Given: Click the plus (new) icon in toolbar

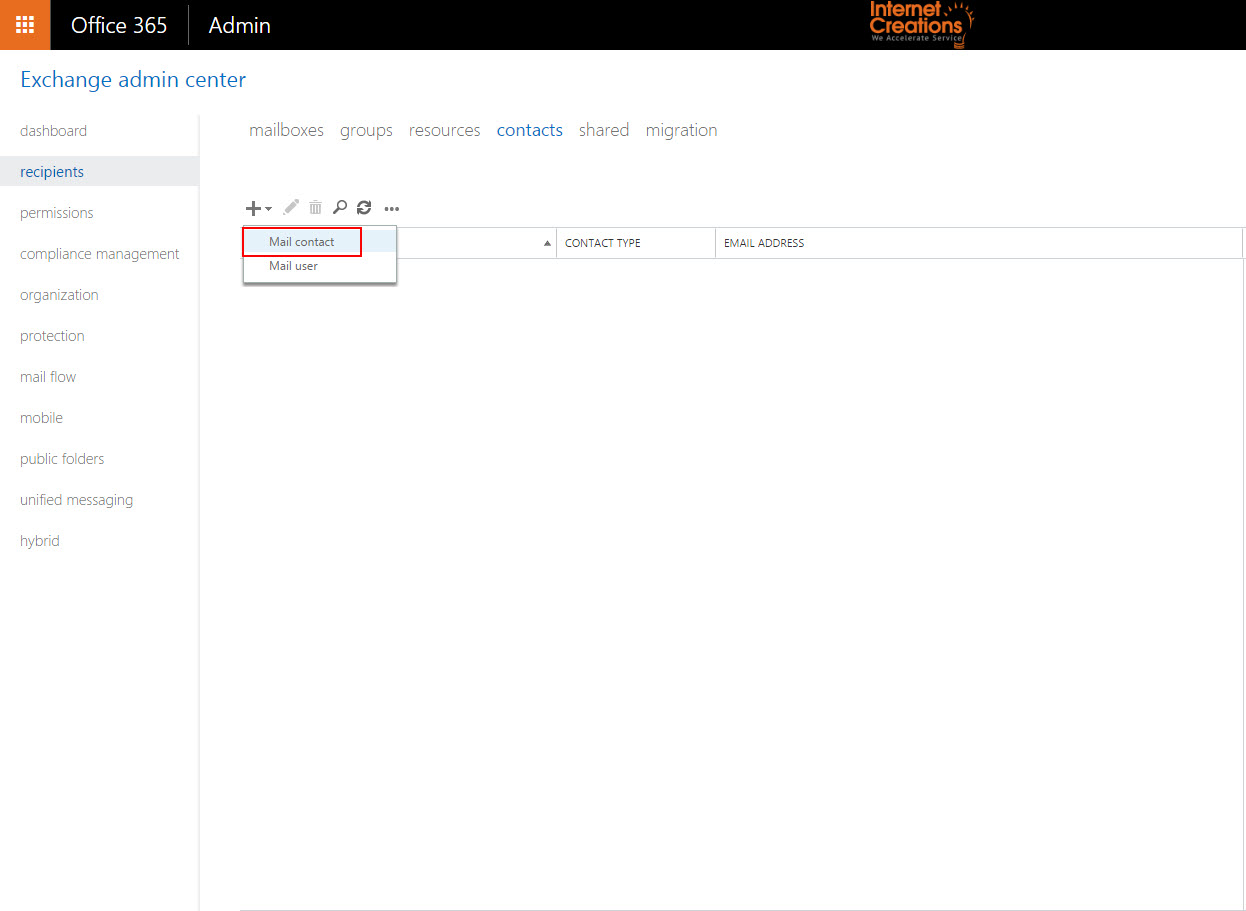Looking at the screenshot, I should click(x=254, y=208).
